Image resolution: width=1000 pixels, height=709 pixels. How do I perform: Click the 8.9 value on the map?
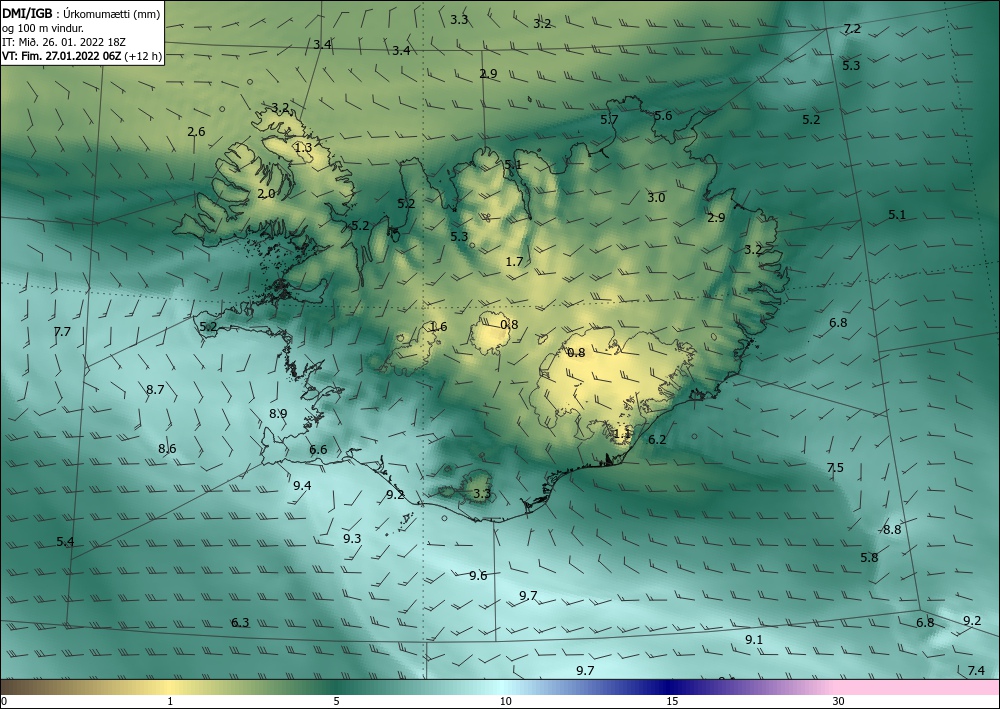278,414
